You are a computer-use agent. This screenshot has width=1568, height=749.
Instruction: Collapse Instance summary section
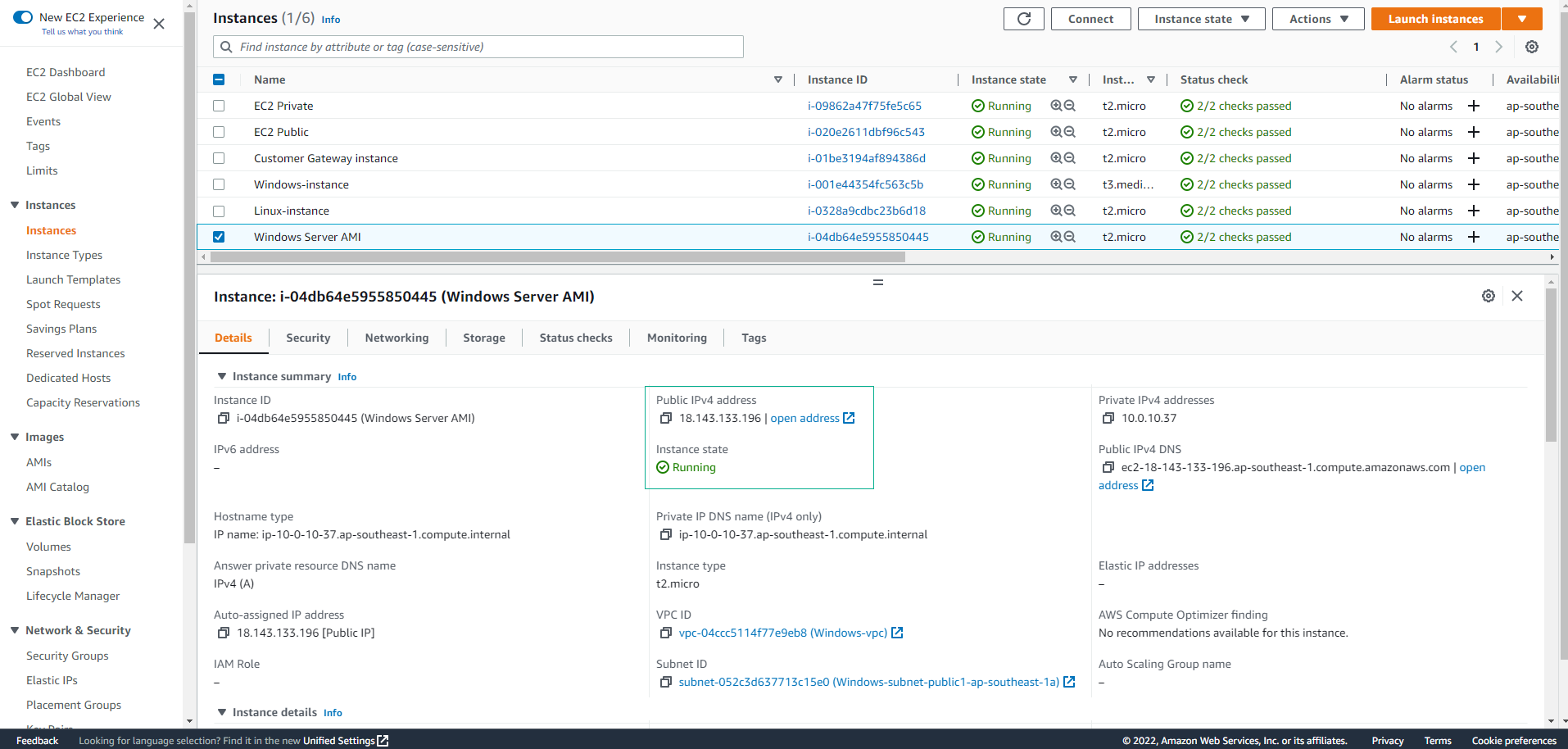pos(221,376)
